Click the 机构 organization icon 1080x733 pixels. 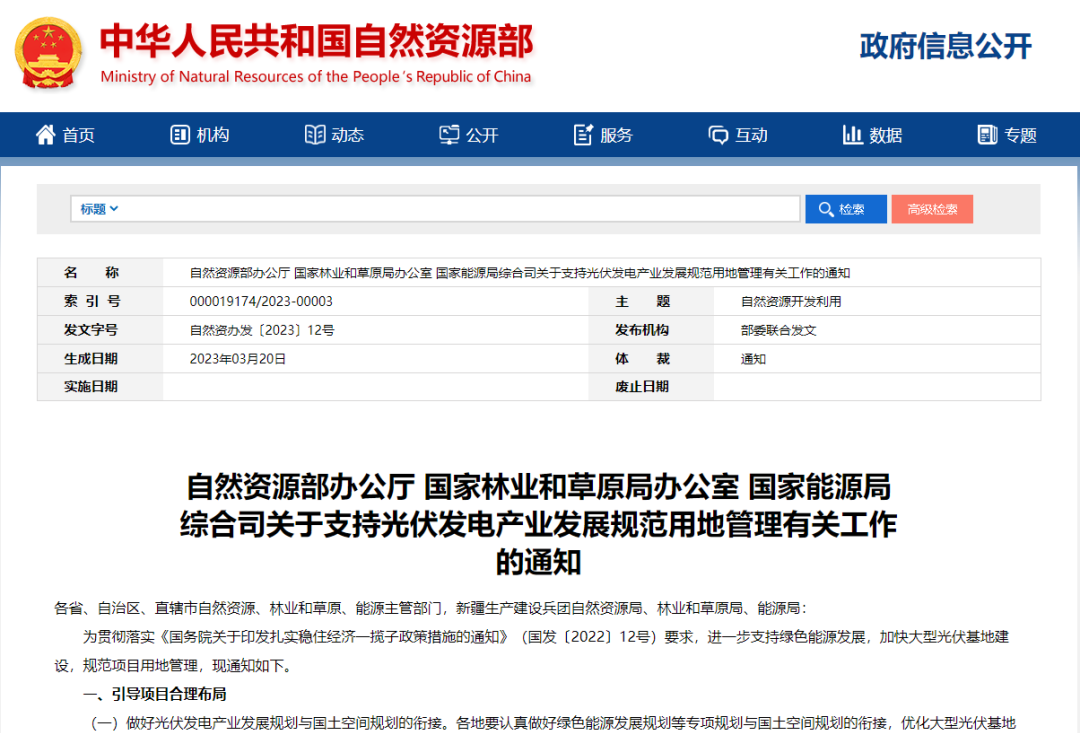(x=180, y=135)
